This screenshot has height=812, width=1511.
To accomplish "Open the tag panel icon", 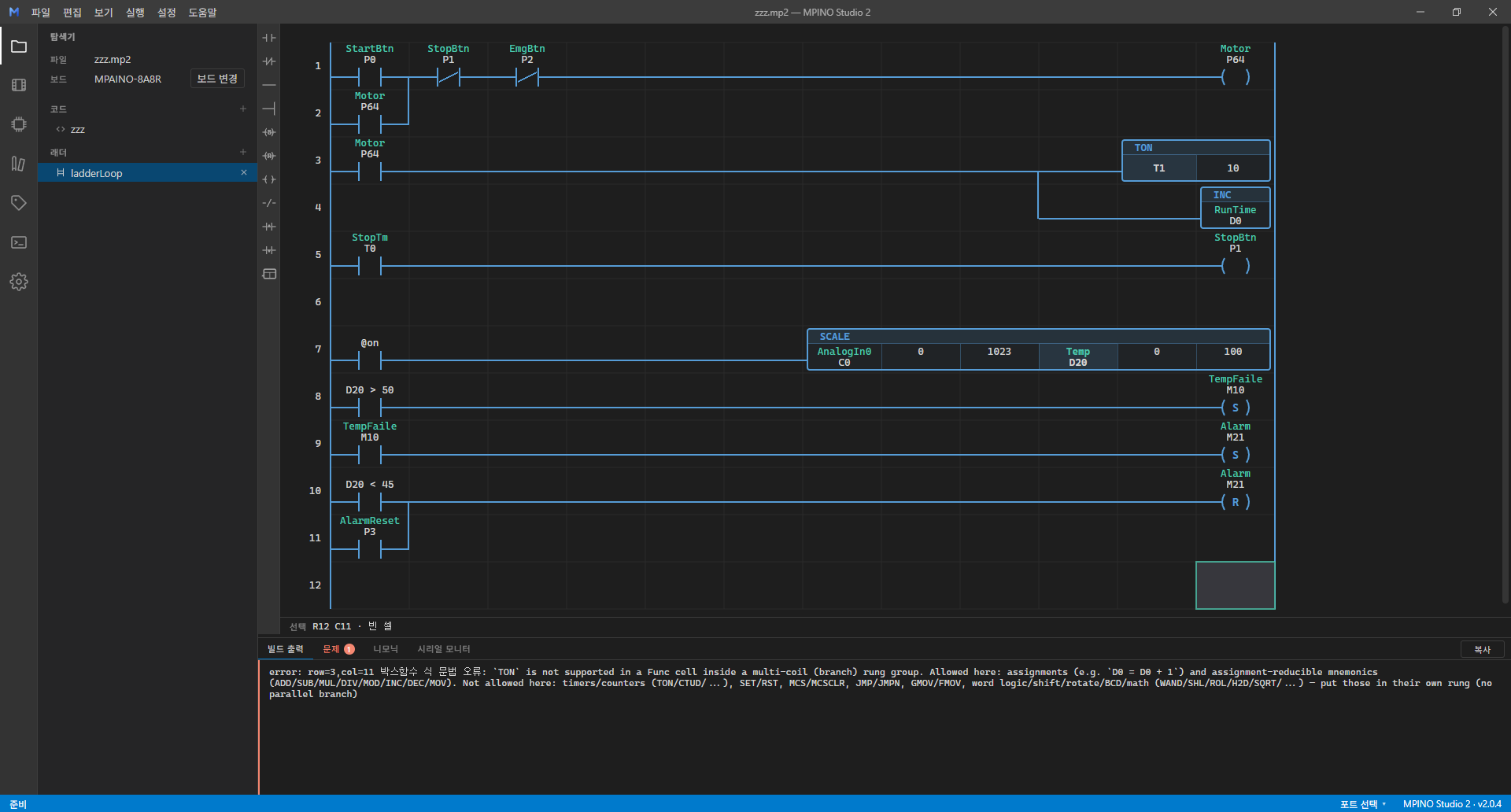I will [19, 203].
